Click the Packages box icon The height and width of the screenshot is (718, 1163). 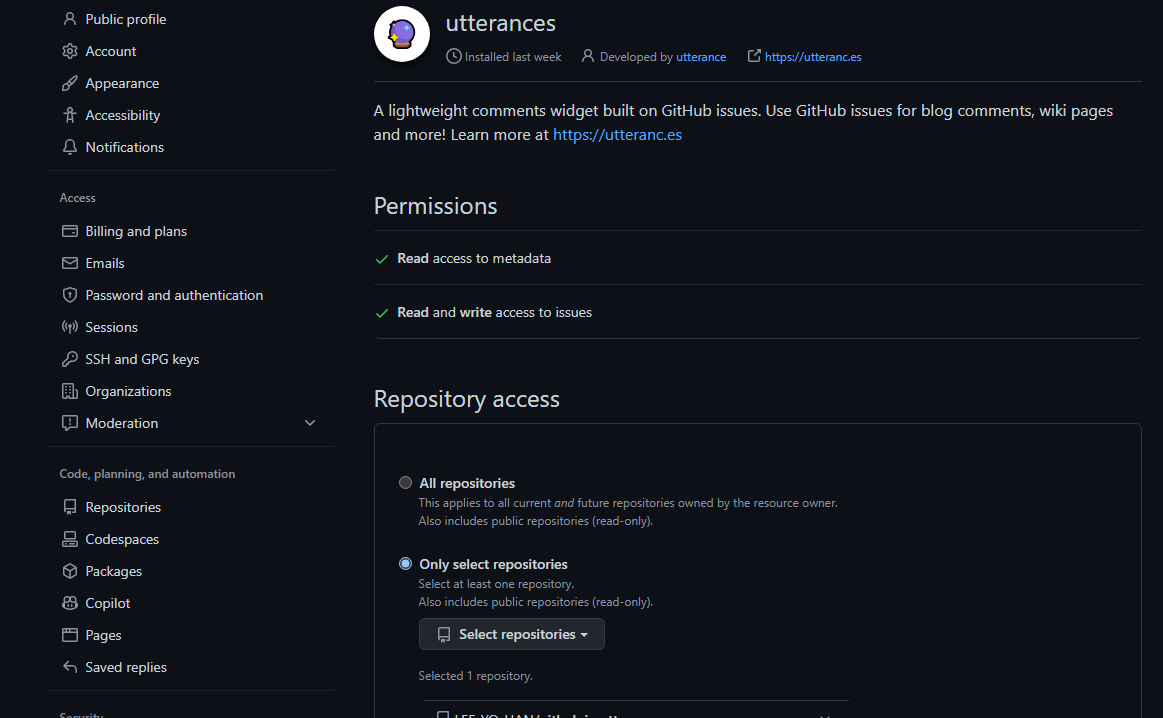(70, 571)
